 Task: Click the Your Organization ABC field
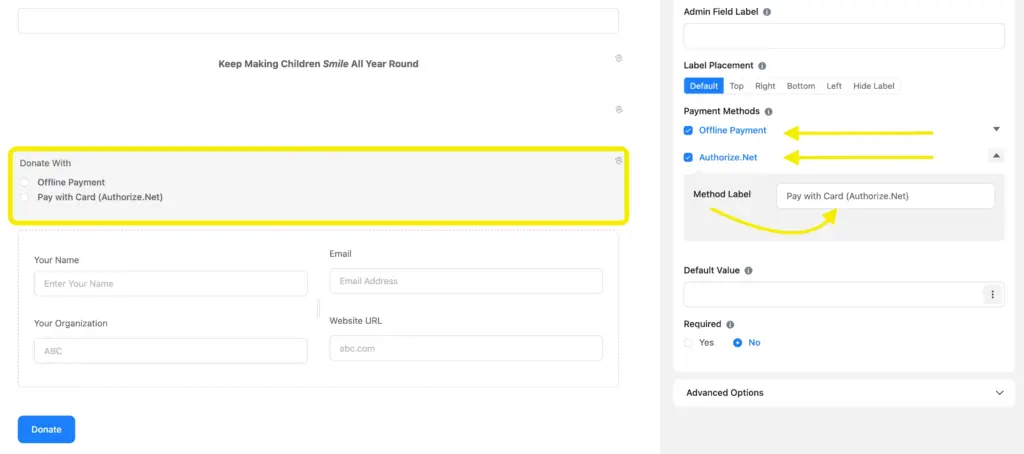170,351
